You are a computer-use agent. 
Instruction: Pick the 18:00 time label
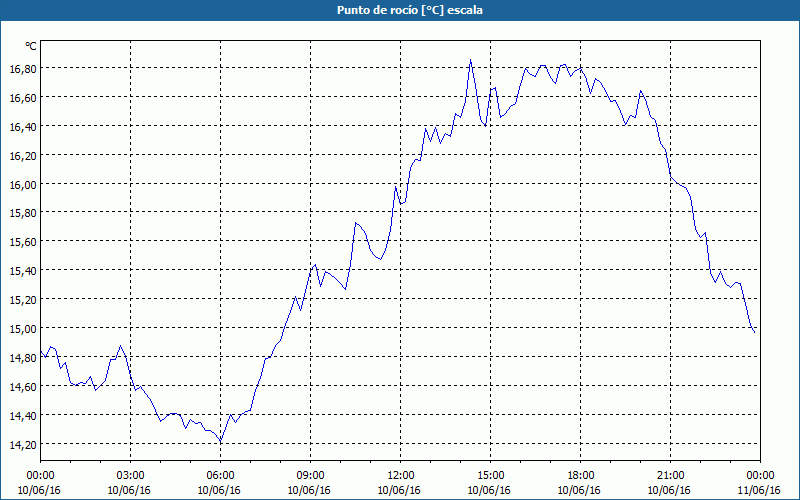coord(580,476)
